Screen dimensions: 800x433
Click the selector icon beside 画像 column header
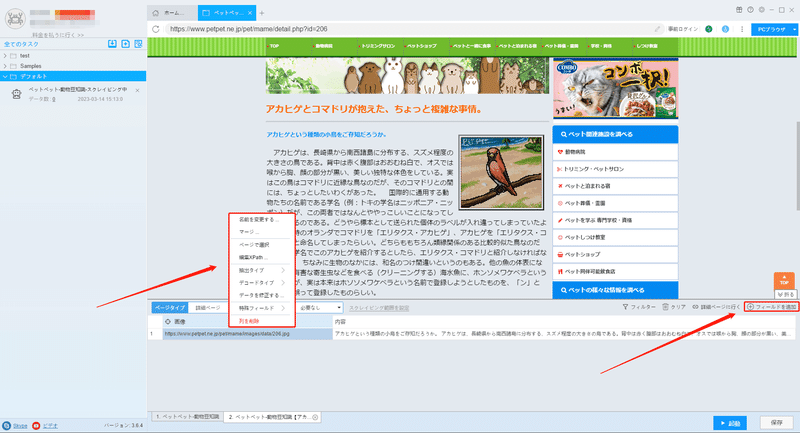point(168,322)
